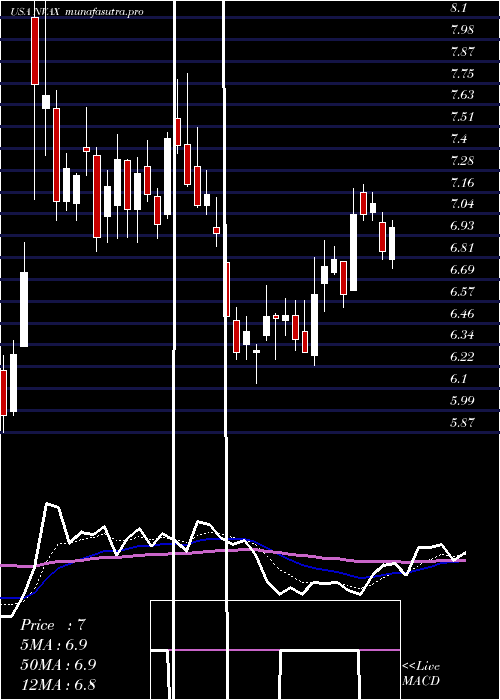Click the 5MA : 6.9 readout

[54, 645]
